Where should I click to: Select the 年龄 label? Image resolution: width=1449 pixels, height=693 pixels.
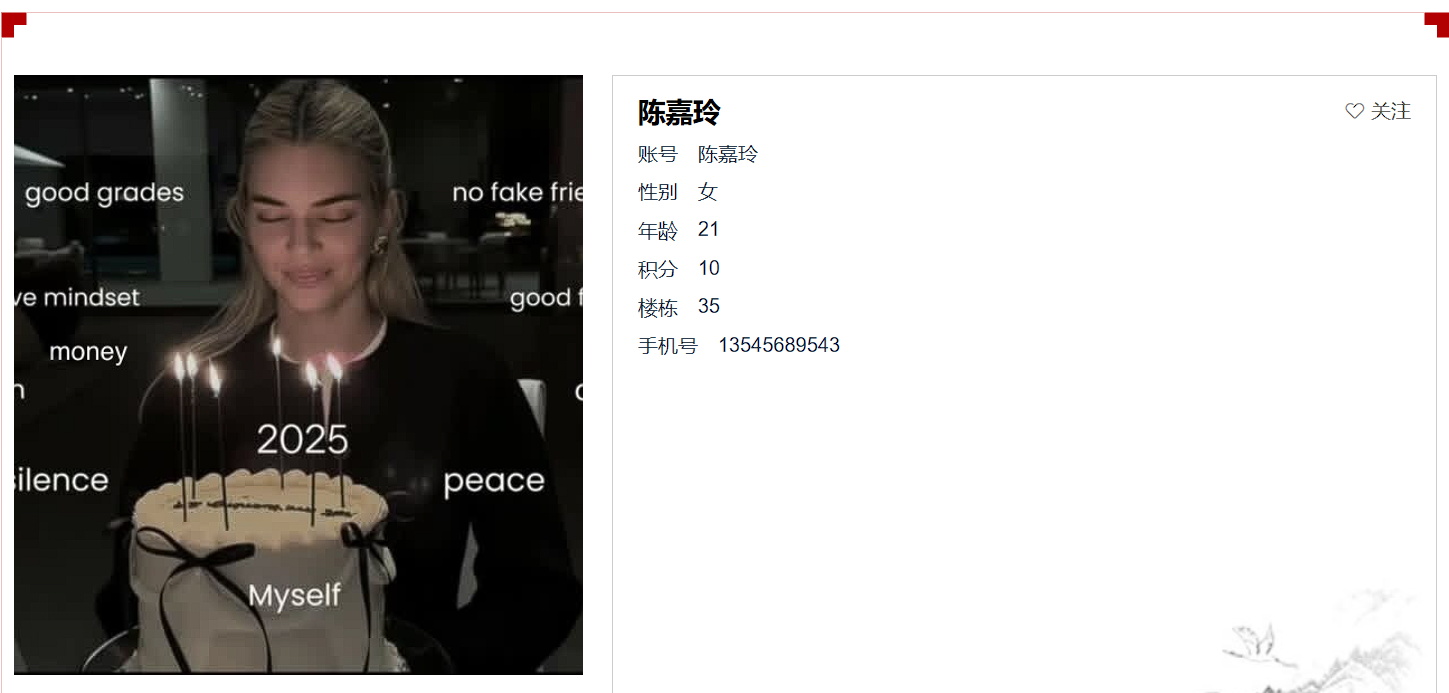pyautogui.click(x=658, y=231)
